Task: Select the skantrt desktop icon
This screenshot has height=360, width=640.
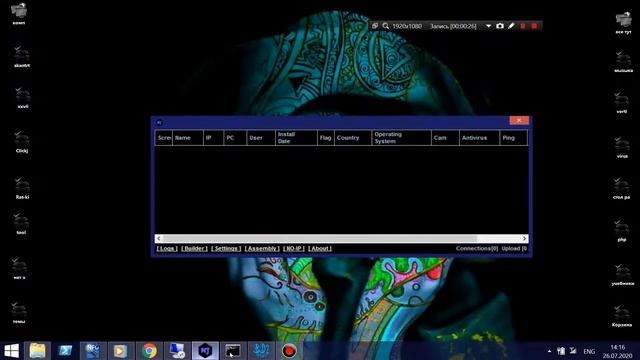Action: pos(22,57)
